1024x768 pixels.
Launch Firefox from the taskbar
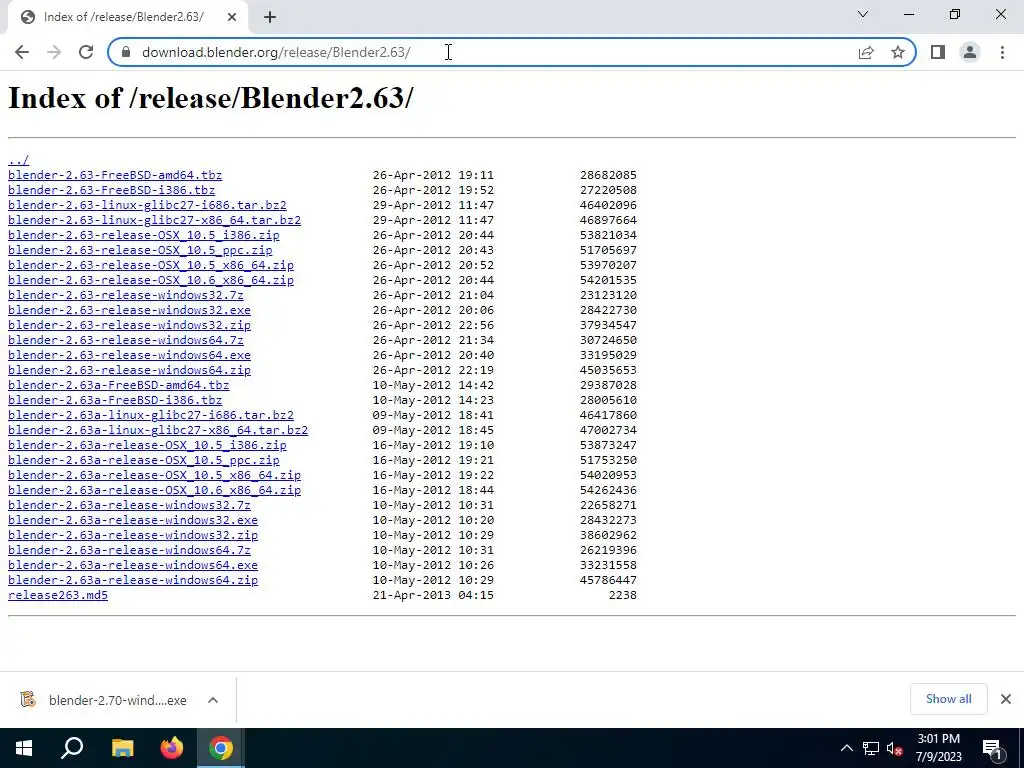click(172, 748)
